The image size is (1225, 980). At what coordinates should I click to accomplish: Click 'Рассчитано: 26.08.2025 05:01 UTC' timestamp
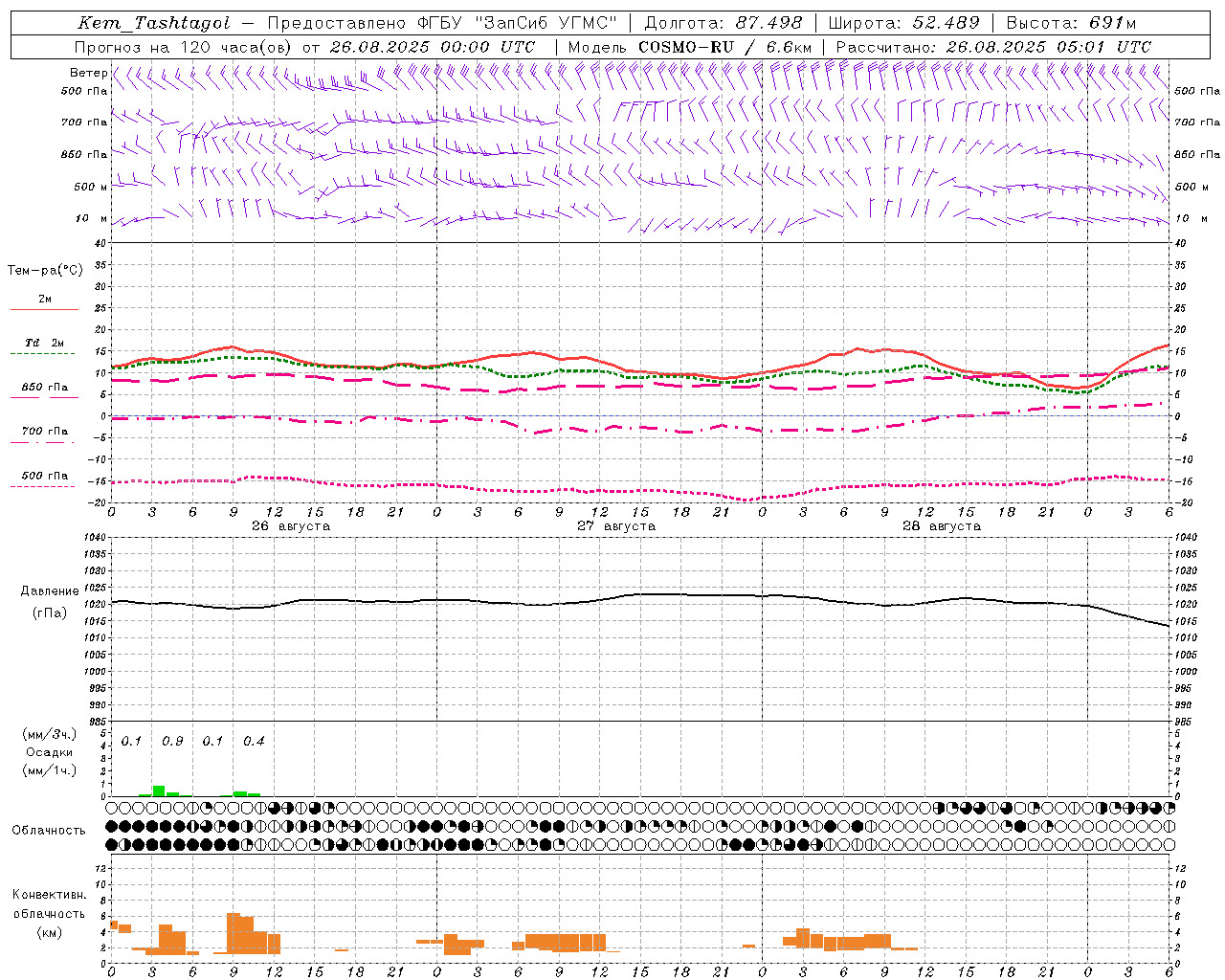pos(993,47)
